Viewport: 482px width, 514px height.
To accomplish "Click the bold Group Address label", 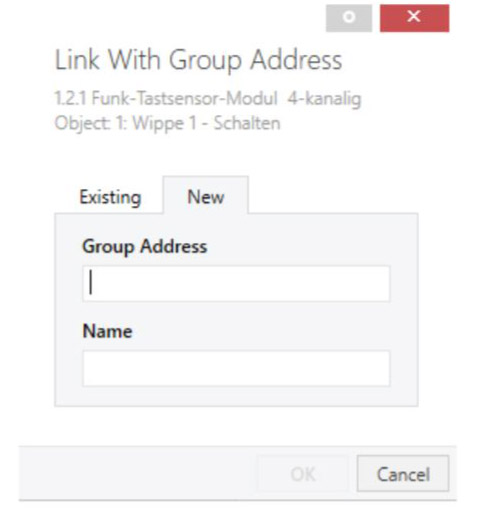I will click(145, 247).
